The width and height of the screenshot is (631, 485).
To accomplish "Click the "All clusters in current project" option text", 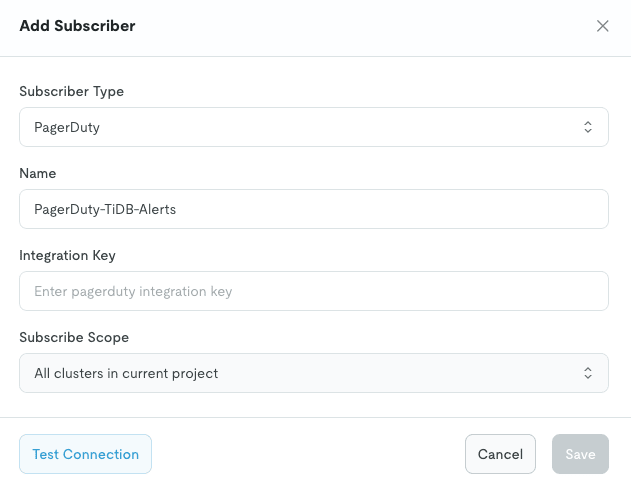I will tap(126, 374).
